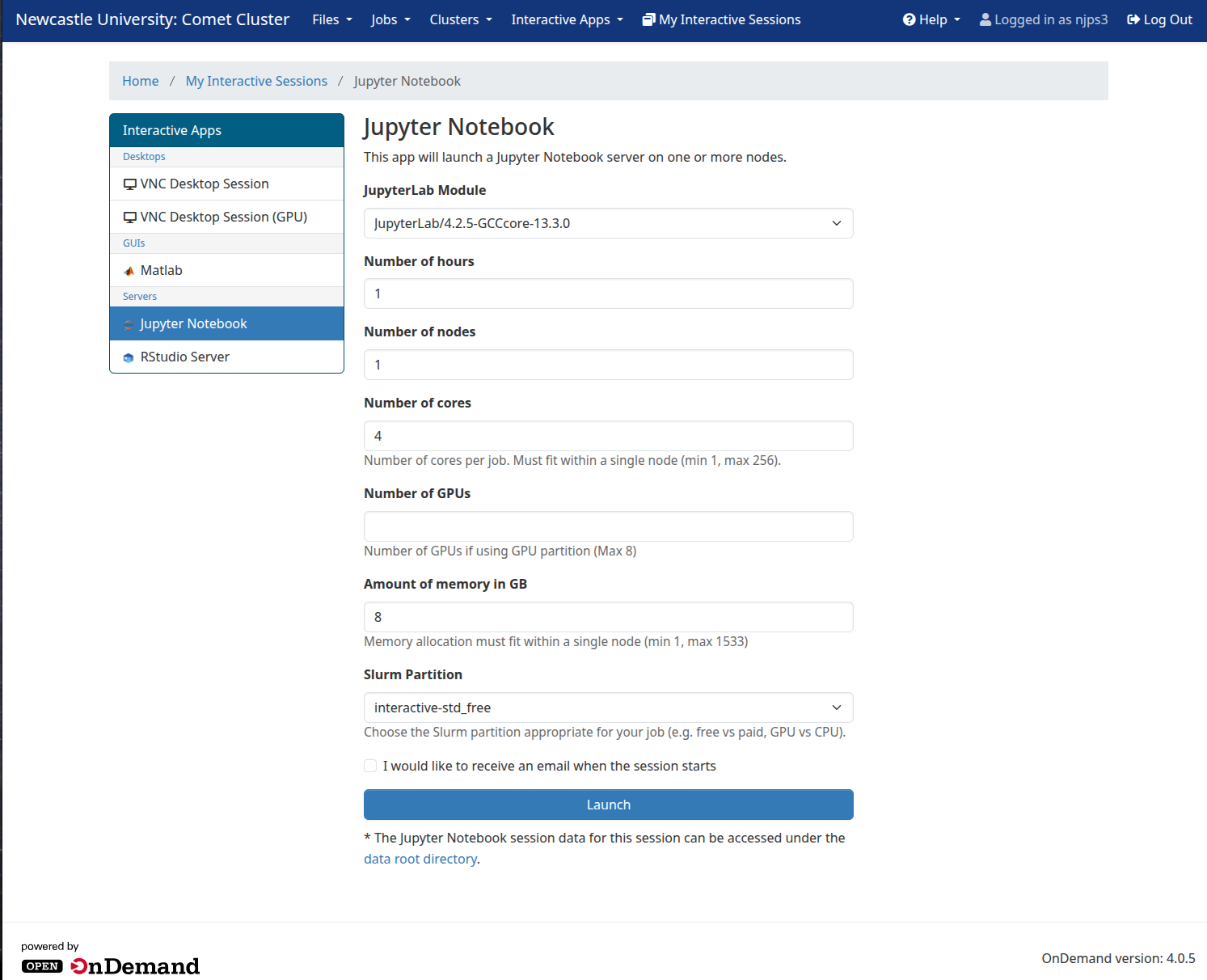Click the Matlab logo icon in sidebar

coord(129,271)
